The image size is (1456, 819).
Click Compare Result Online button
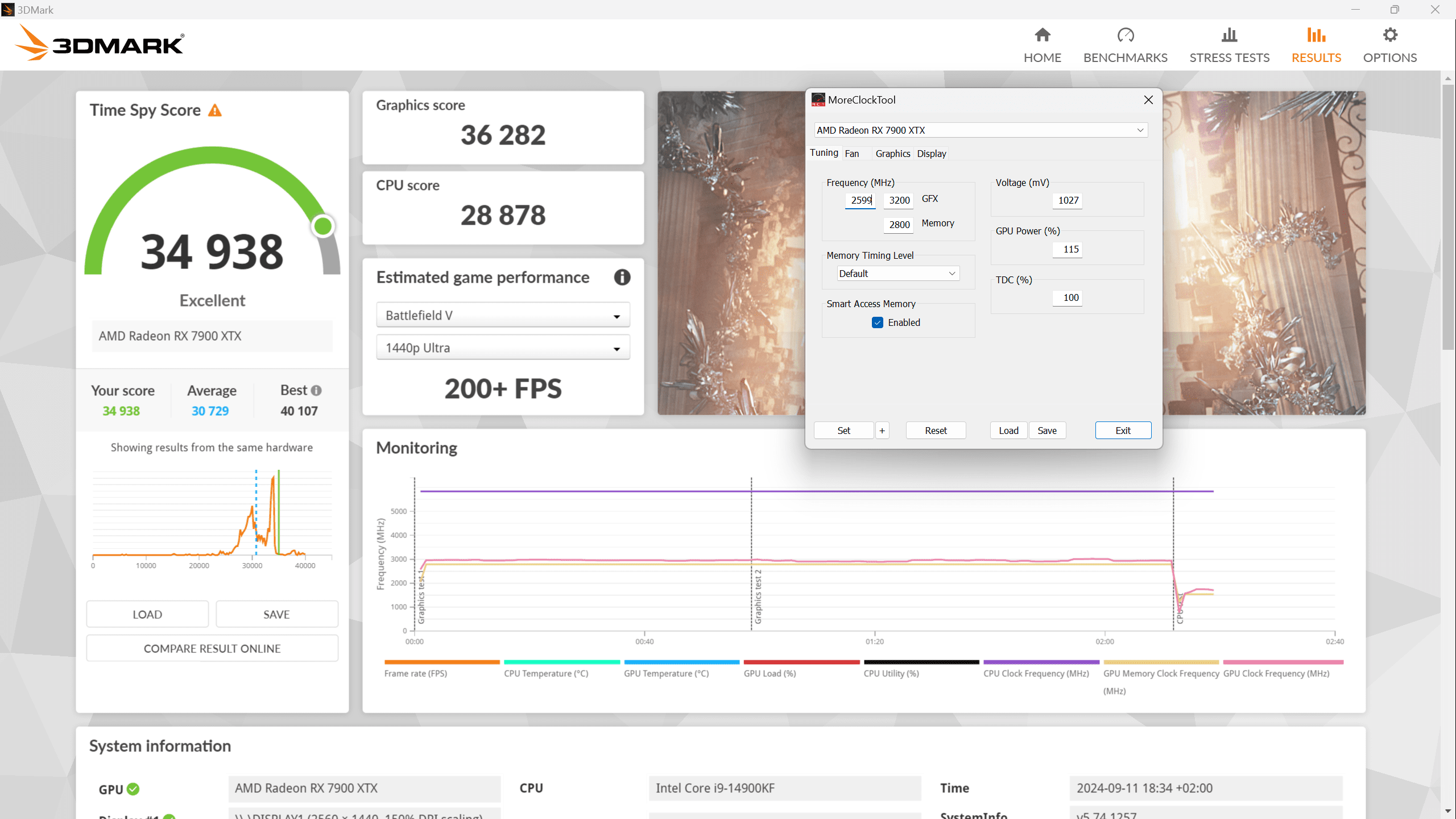click(212, 648)
